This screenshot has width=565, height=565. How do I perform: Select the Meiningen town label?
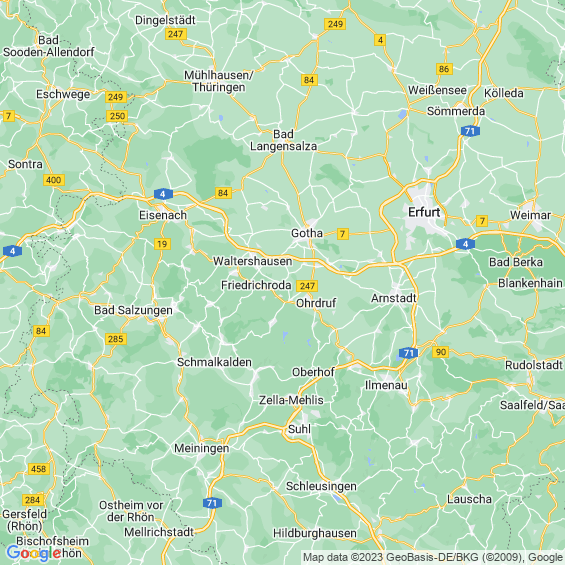[x=202, y=448]
